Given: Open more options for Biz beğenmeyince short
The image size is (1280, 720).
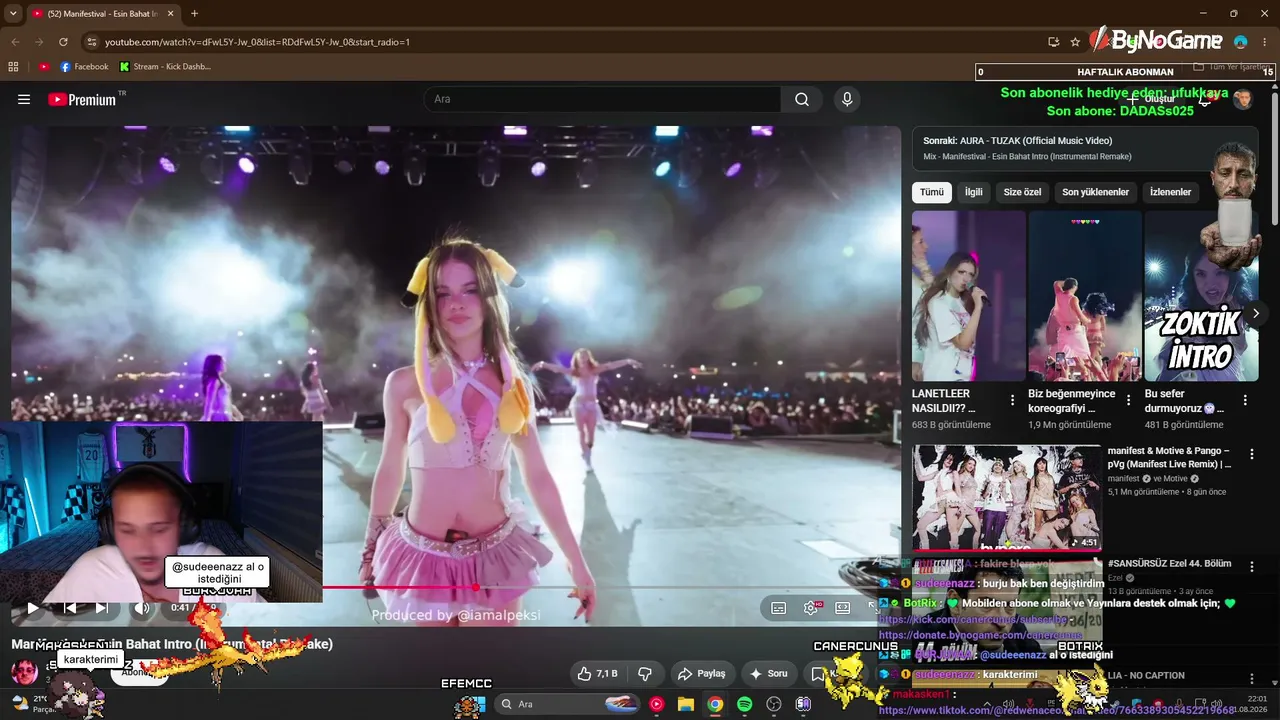Looking at the screenshot, I should 1129,400.
